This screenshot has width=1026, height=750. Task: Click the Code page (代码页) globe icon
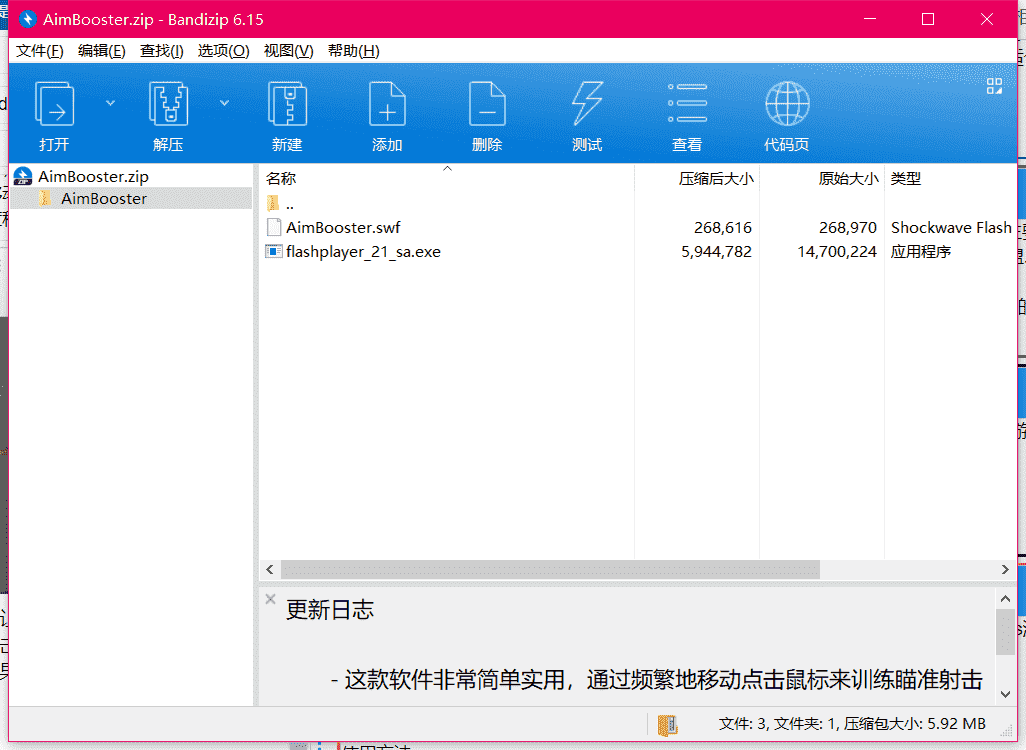[787, 103]
